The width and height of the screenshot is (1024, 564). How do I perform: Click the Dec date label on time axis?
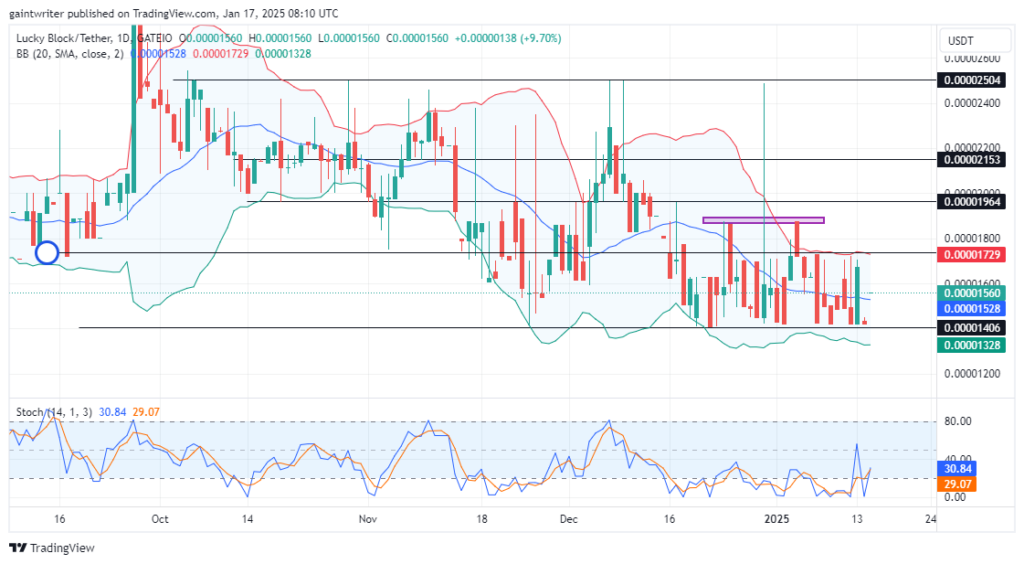coord(569,519)
